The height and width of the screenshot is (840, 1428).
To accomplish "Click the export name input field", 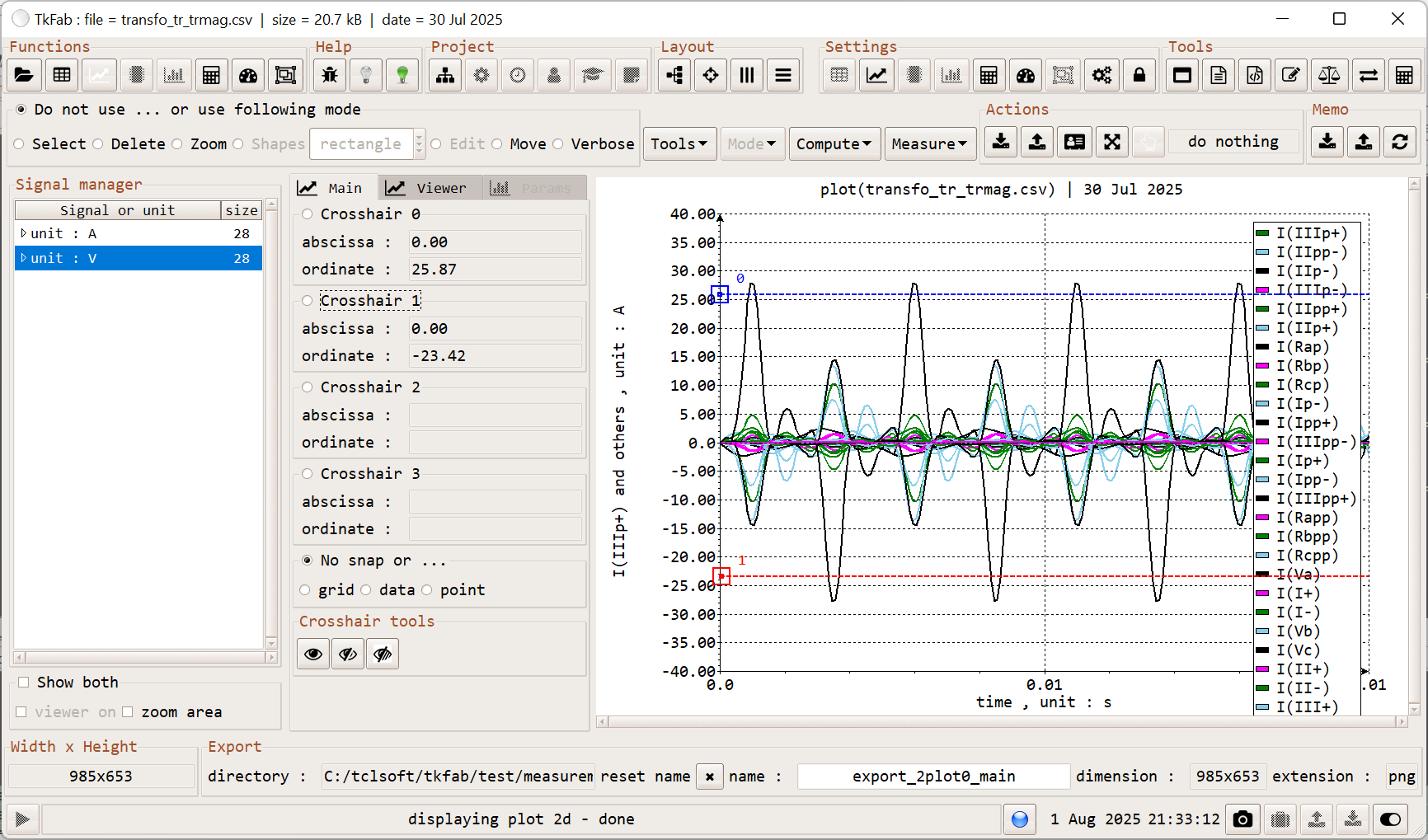I will pyautogui.click(x=933, y=777).
